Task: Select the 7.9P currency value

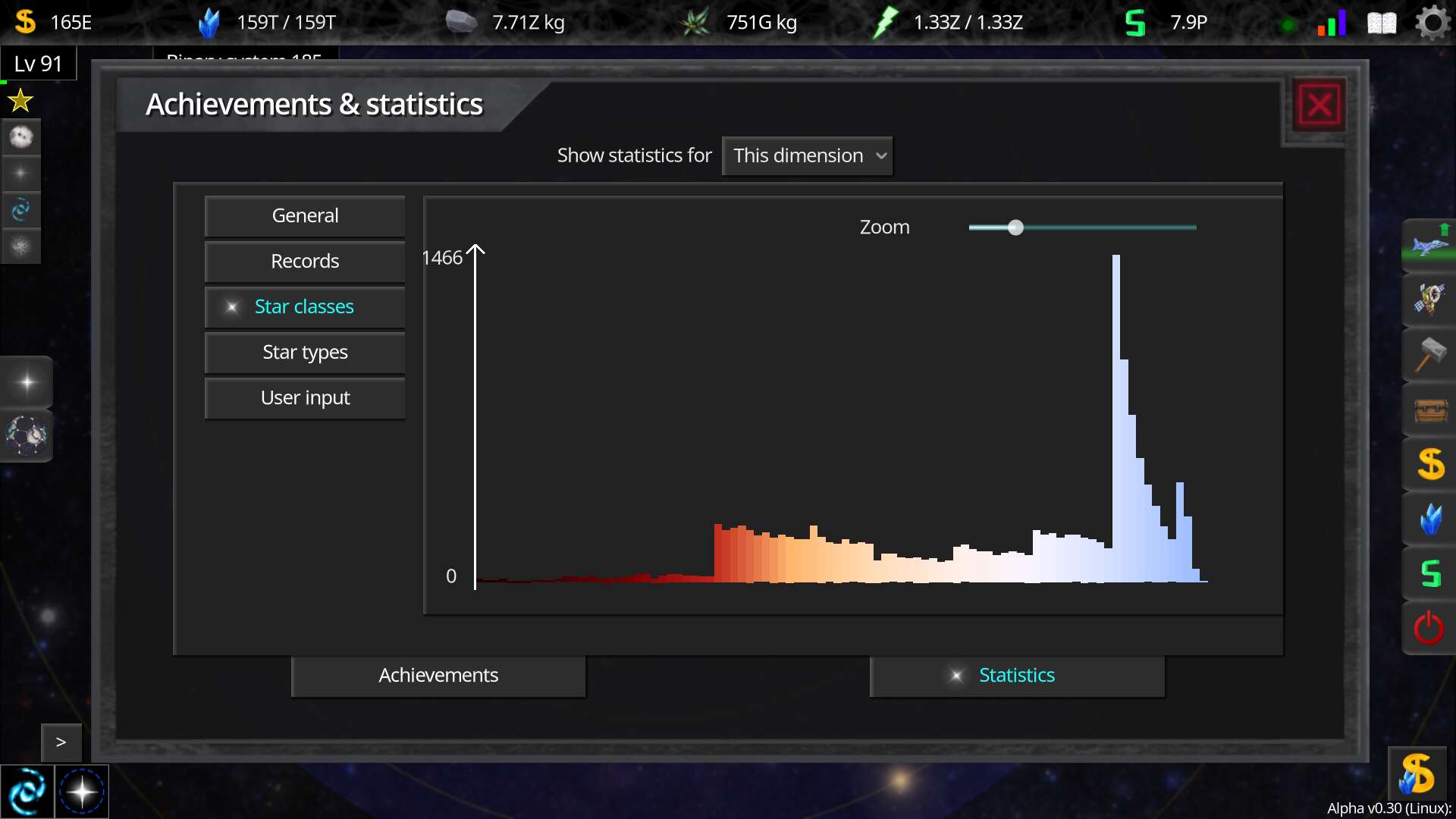Action: click(1189, 23)
